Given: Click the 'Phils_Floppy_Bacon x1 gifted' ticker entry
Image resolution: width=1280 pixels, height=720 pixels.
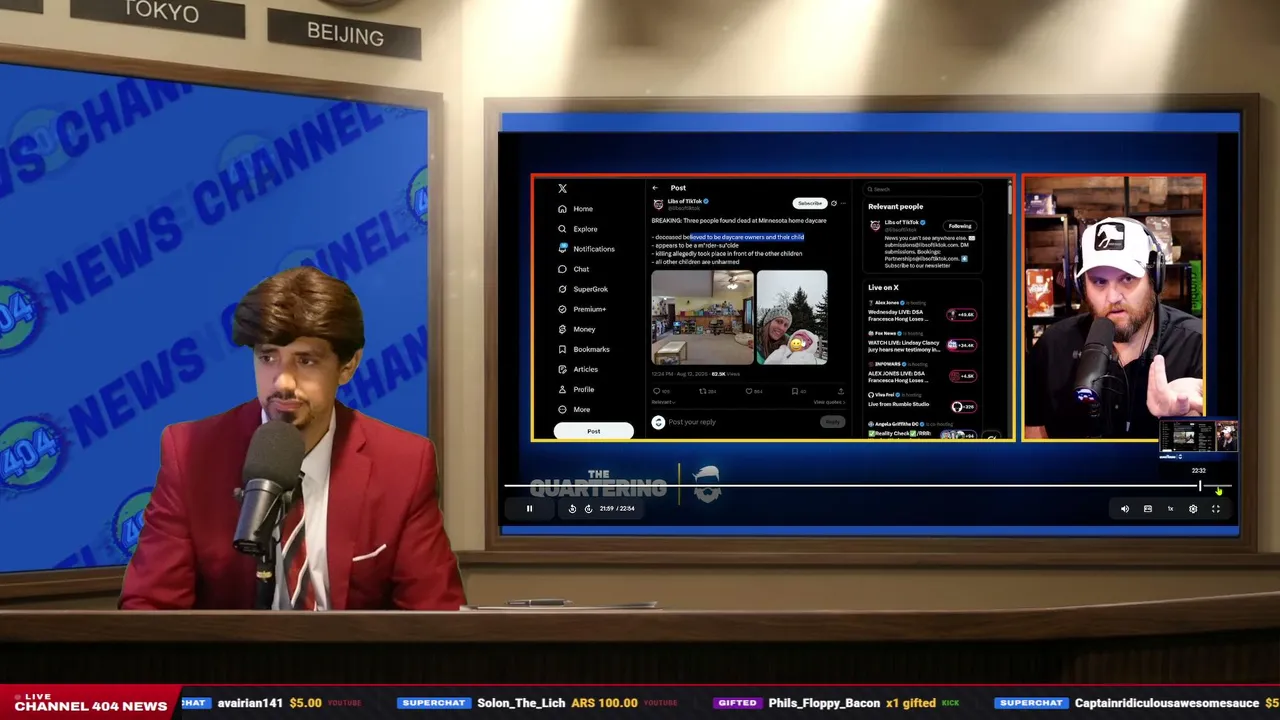Looking at the screenshot, I should [852, 703].
